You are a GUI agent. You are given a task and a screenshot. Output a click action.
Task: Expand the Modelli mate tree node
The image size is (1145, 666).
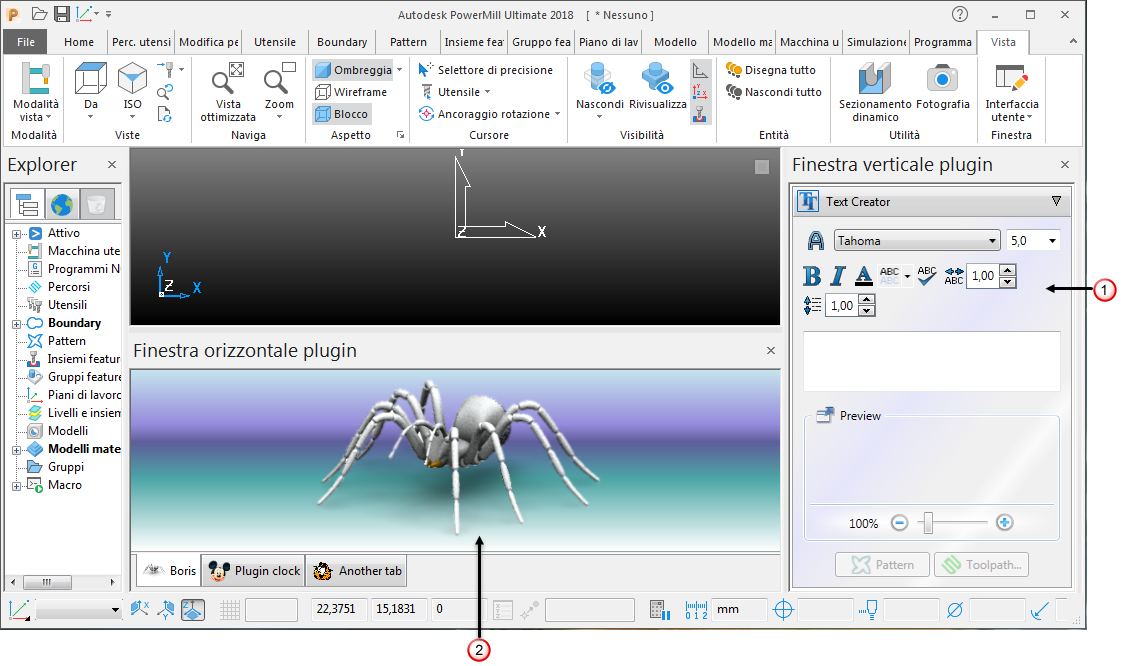[x=16, y=450]
